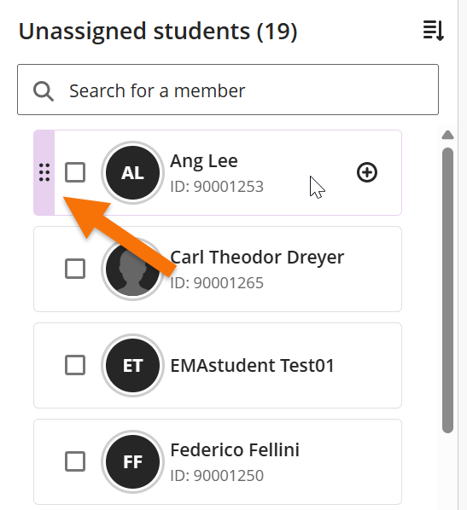This screenshot has width=467, height=510.
Task: Click the plus icon to add Ang Lee
Action: (x=367, y=172)
